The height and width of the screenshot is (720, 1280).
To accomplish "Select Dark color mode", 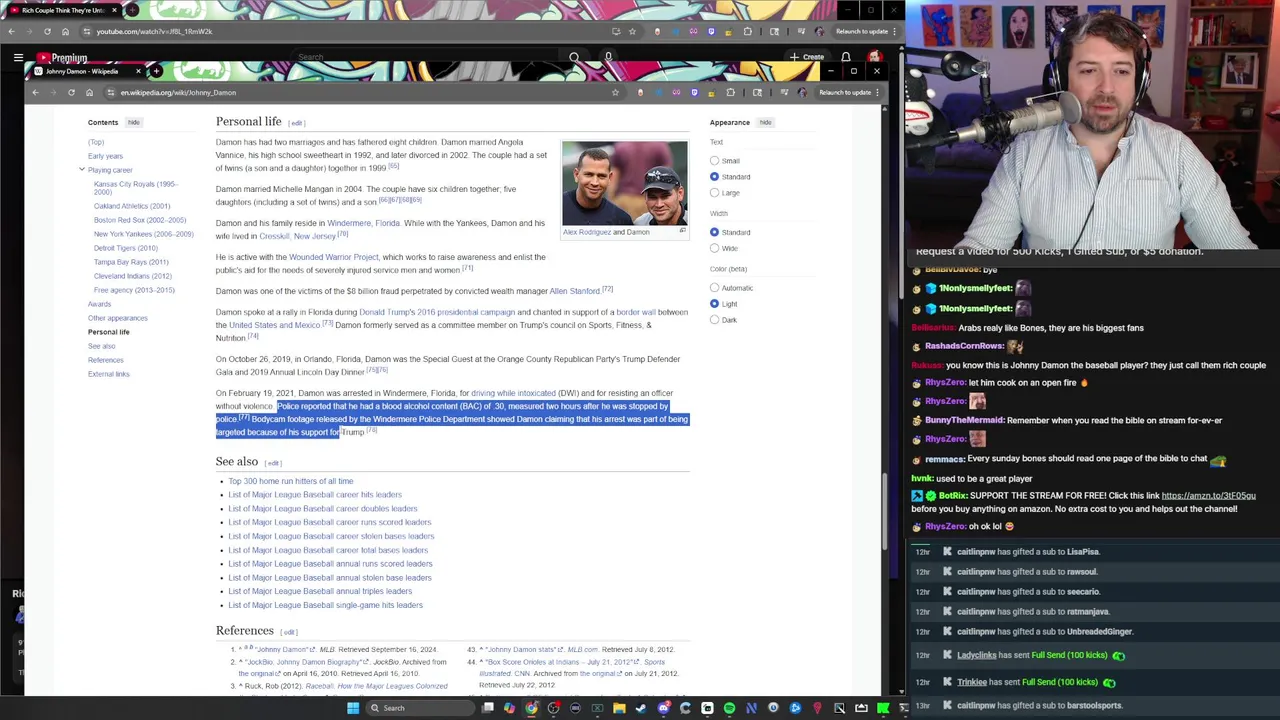I will (x=714, y=320).
